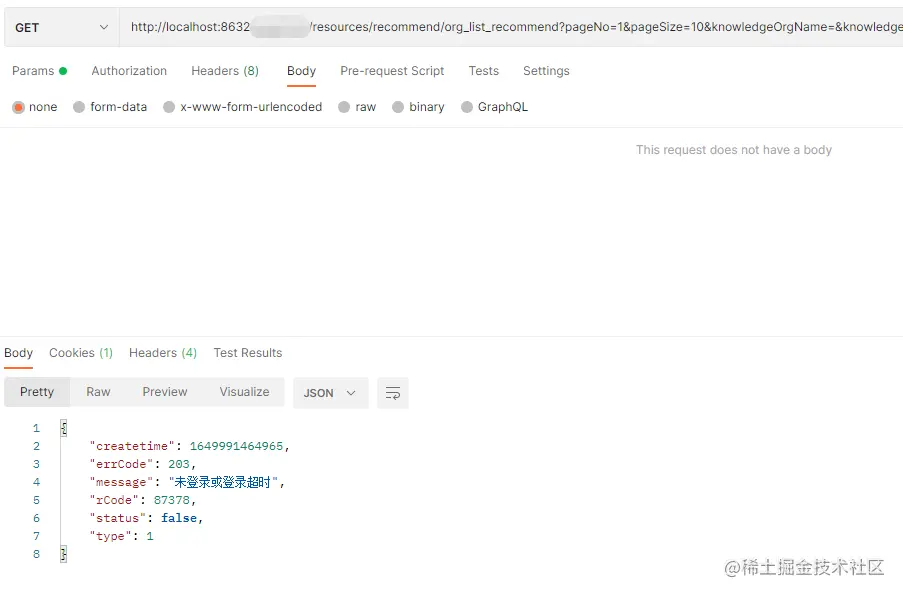Switch to the Test Results tab

pos(248,353)
